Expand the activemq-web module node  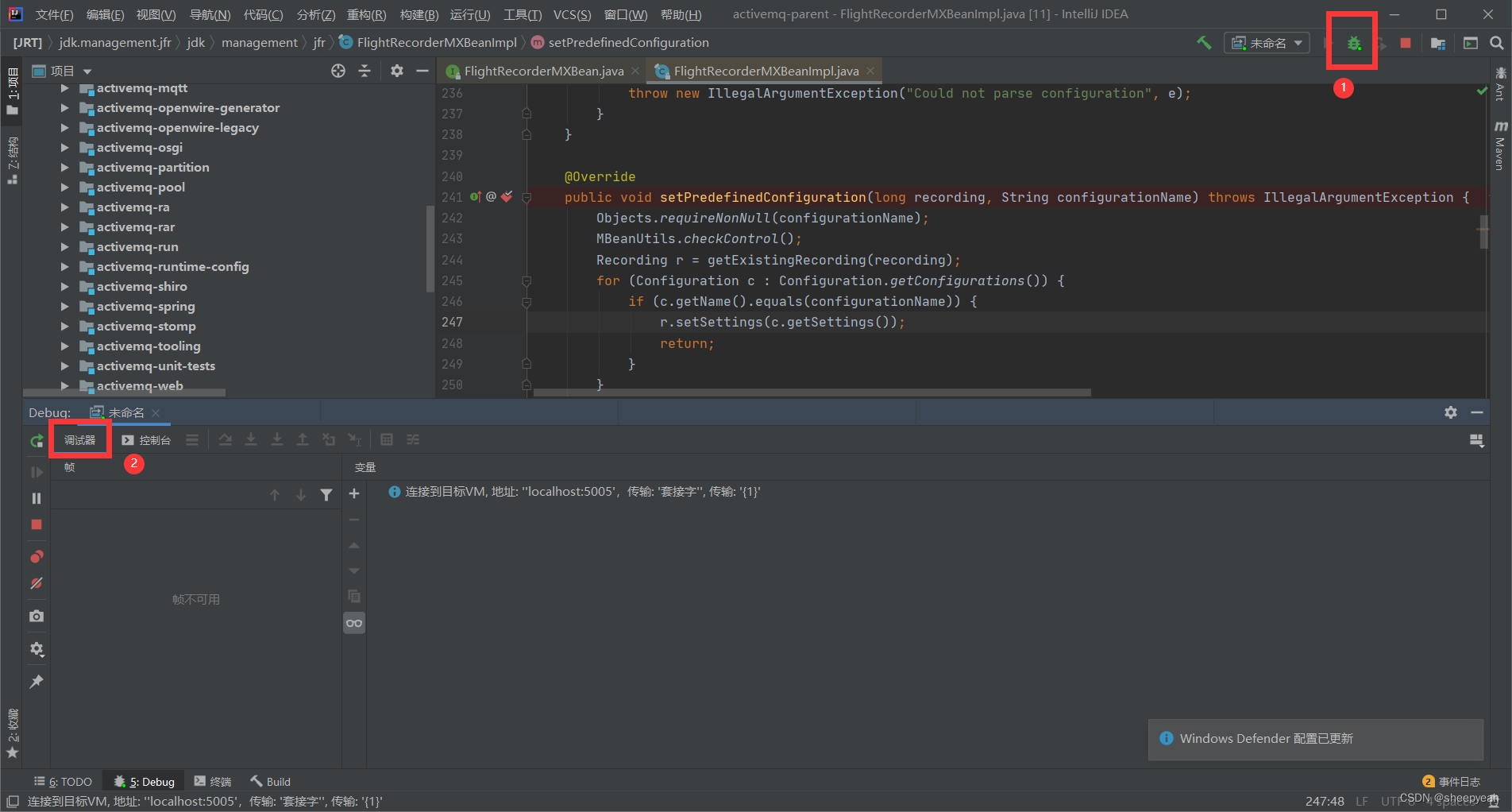65,385
